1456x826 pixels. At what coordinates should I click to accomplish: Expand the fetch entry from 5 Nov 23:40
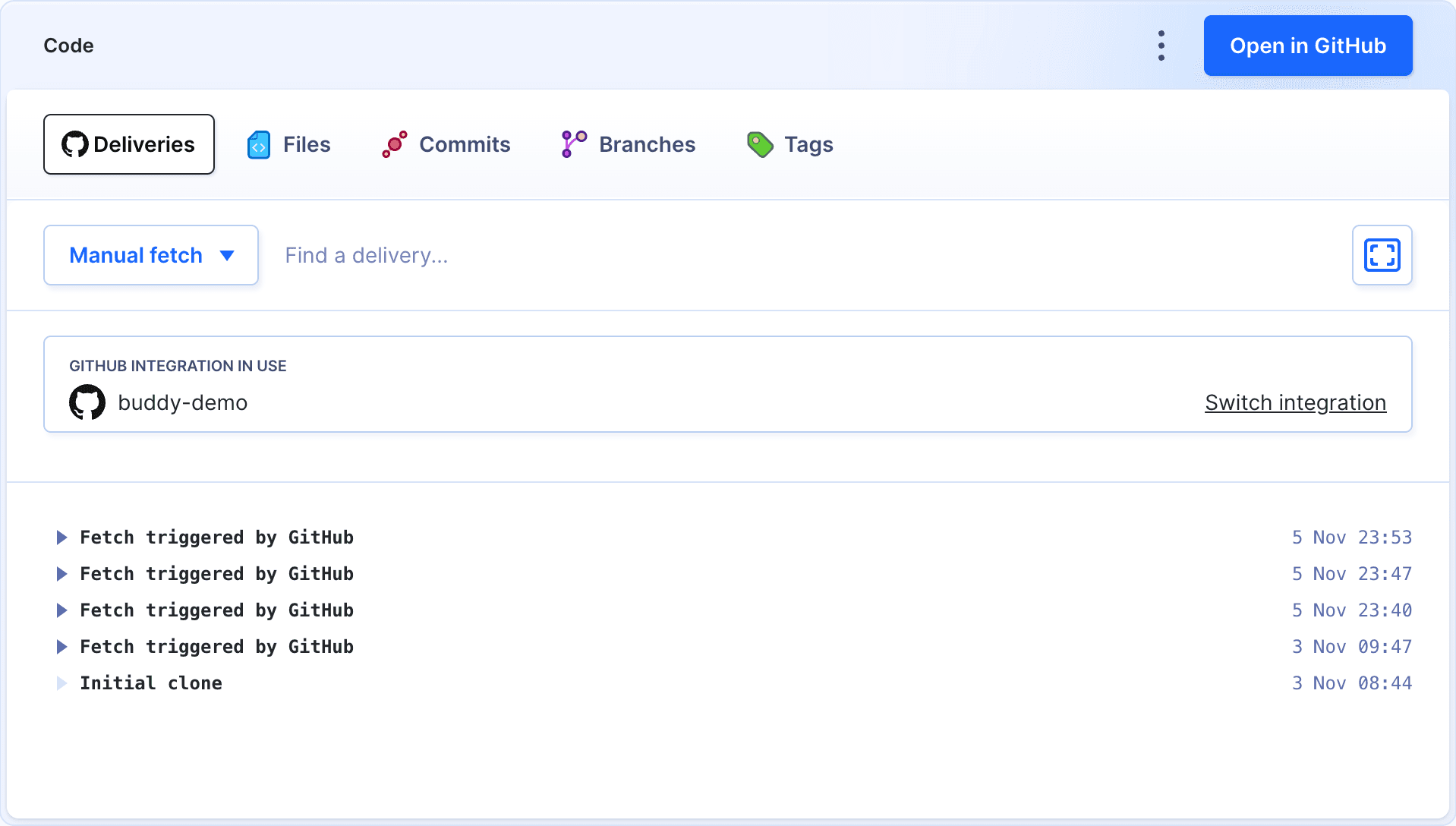pyautogui.click(x=62, y=610)
